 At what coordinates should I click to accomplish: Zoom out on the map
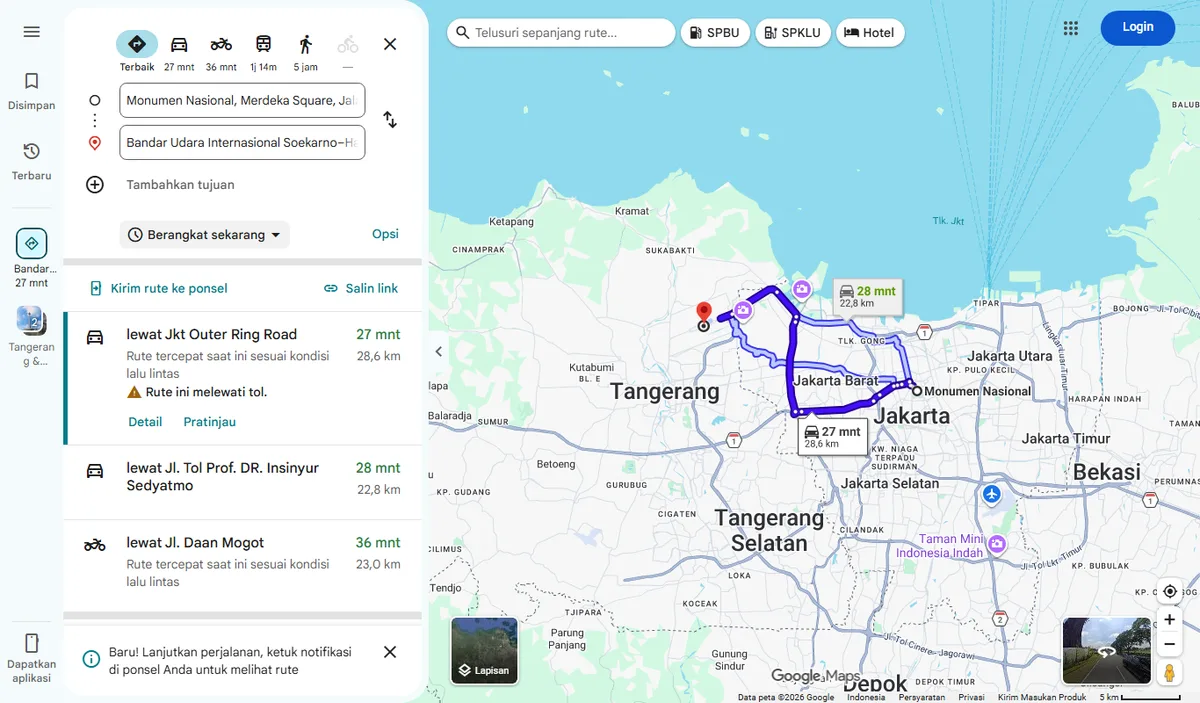click(1169, 644)
